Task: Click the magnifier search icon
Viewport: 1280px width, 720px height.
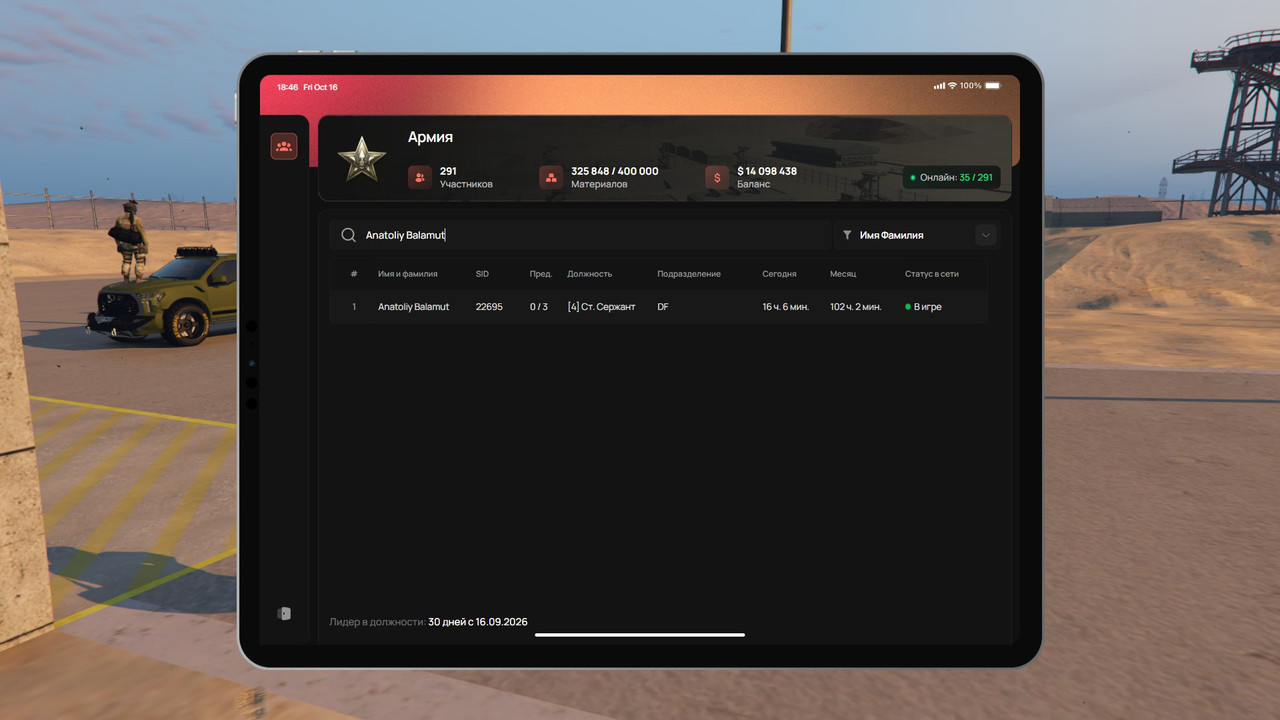Action: (x=348, y=235)
